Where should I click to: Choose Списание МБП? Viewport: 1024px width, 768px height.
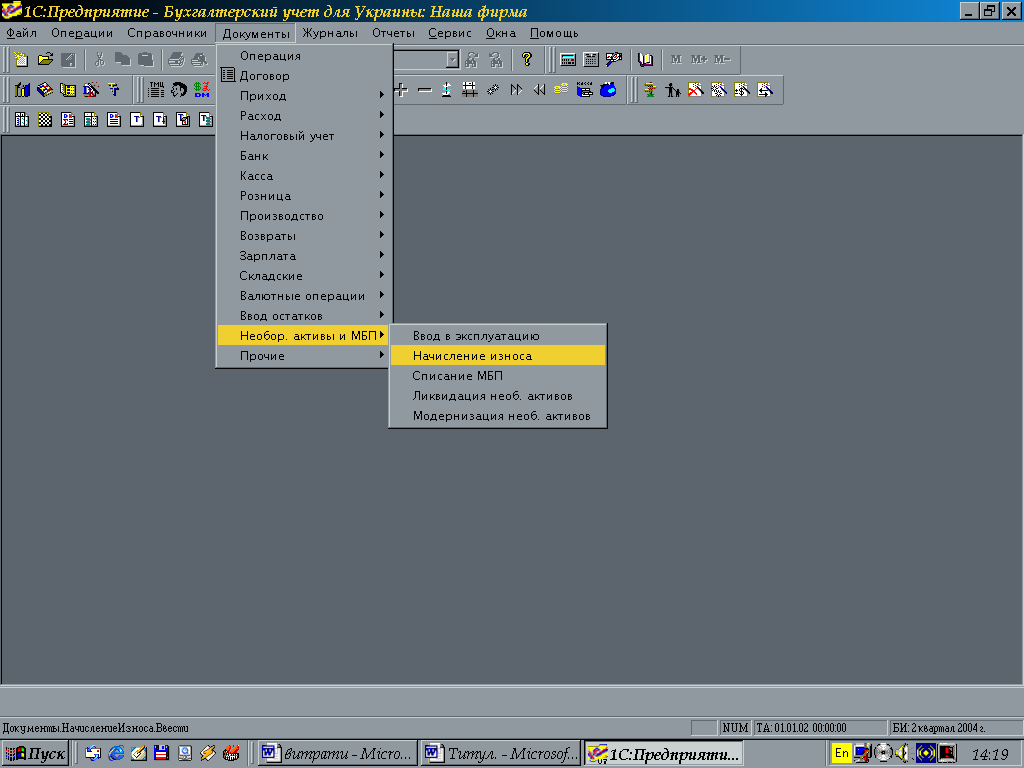tap(498, 376)
